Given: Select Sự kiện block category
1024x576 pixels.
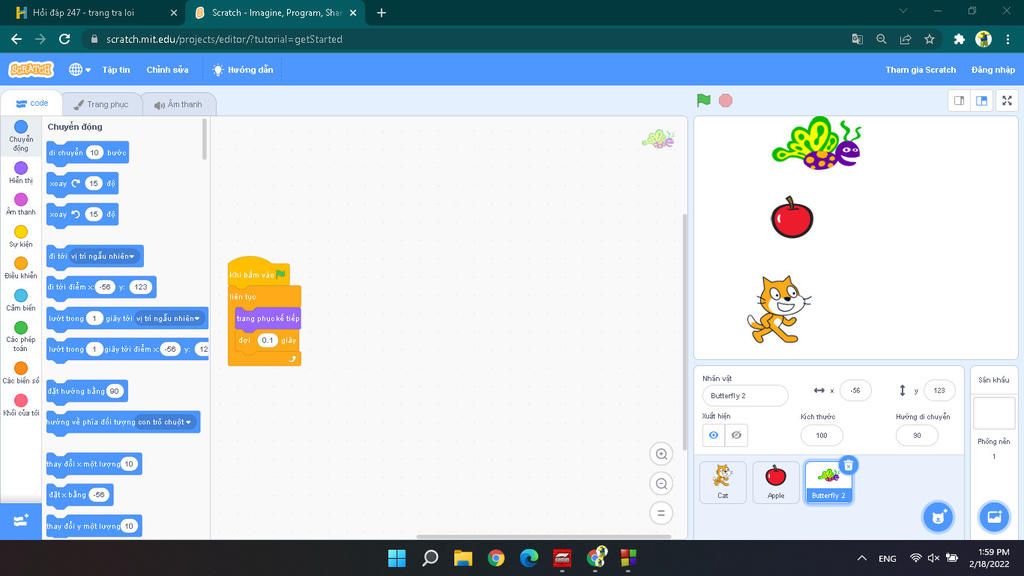Looking at the screenshot, I should (x=21, y=236).
